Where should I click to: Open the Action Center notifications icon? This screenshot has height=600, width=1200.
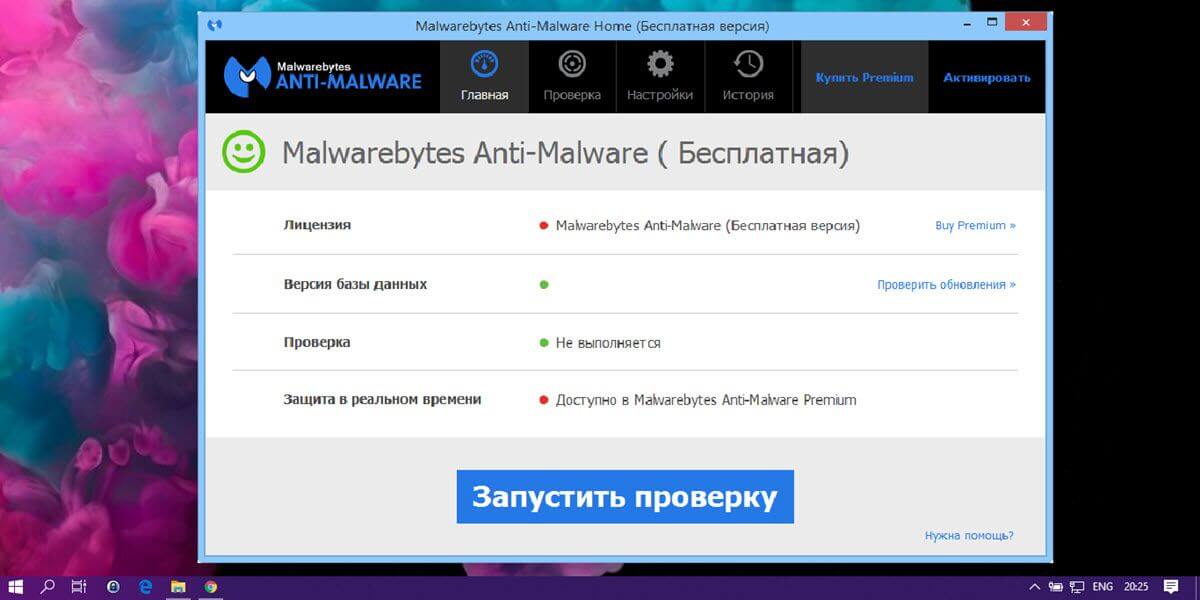[1171, 587]
